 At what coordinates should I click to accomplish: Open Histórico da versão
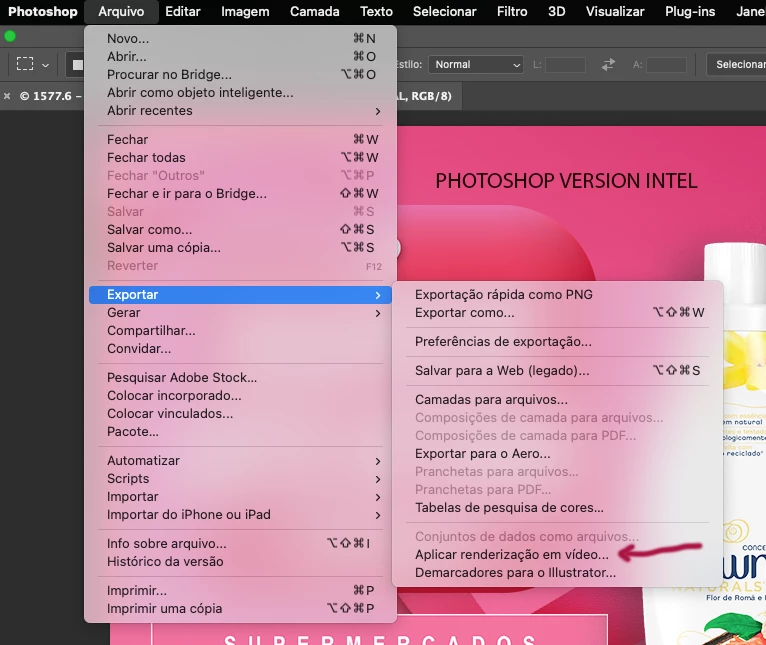point(240,562)
